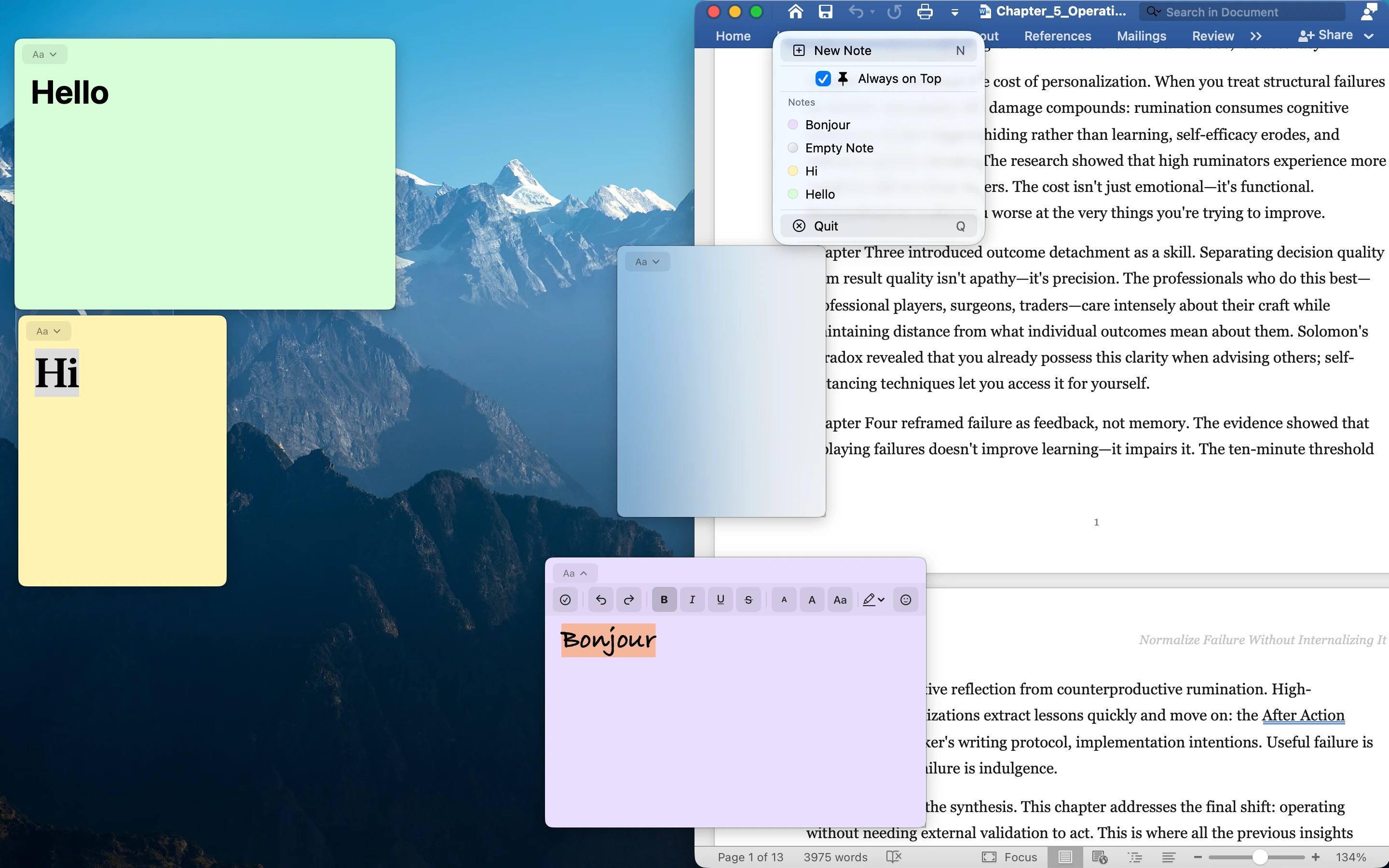This screenshot has width=1389, height=868.
Task: Collapse the Aa formatting menu on Bonjour note
Action: tap(574, 572)
